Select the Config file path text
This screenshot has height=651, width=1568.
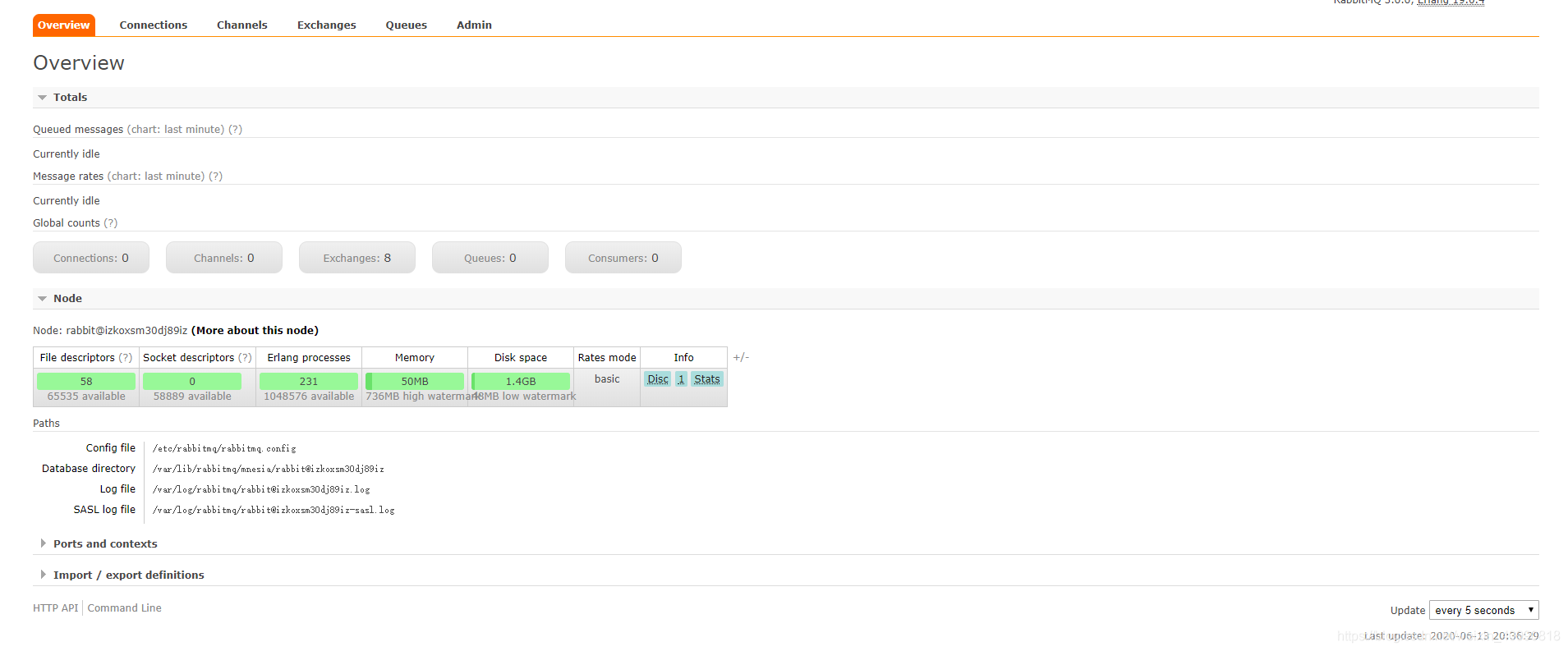click(x=224, y=448)
